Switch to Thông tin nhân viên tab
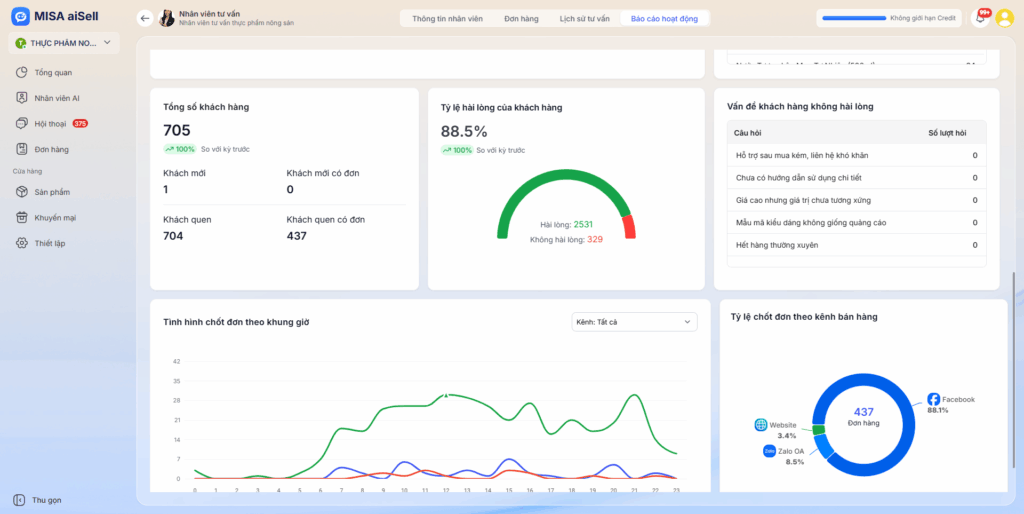1024x514 pixels. click(x=445, y=18)
